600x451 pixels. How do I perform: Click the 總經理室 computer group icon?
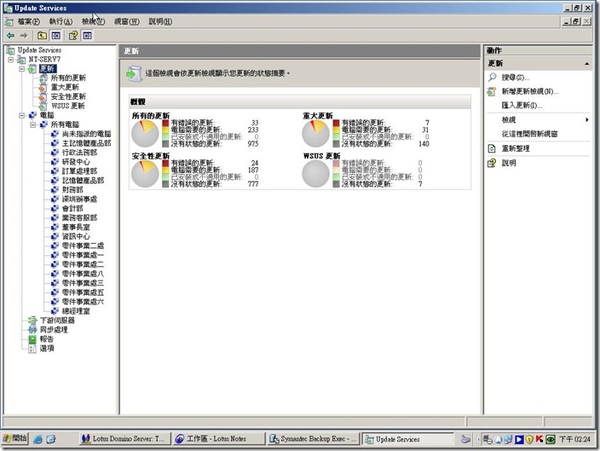point(55,311)
